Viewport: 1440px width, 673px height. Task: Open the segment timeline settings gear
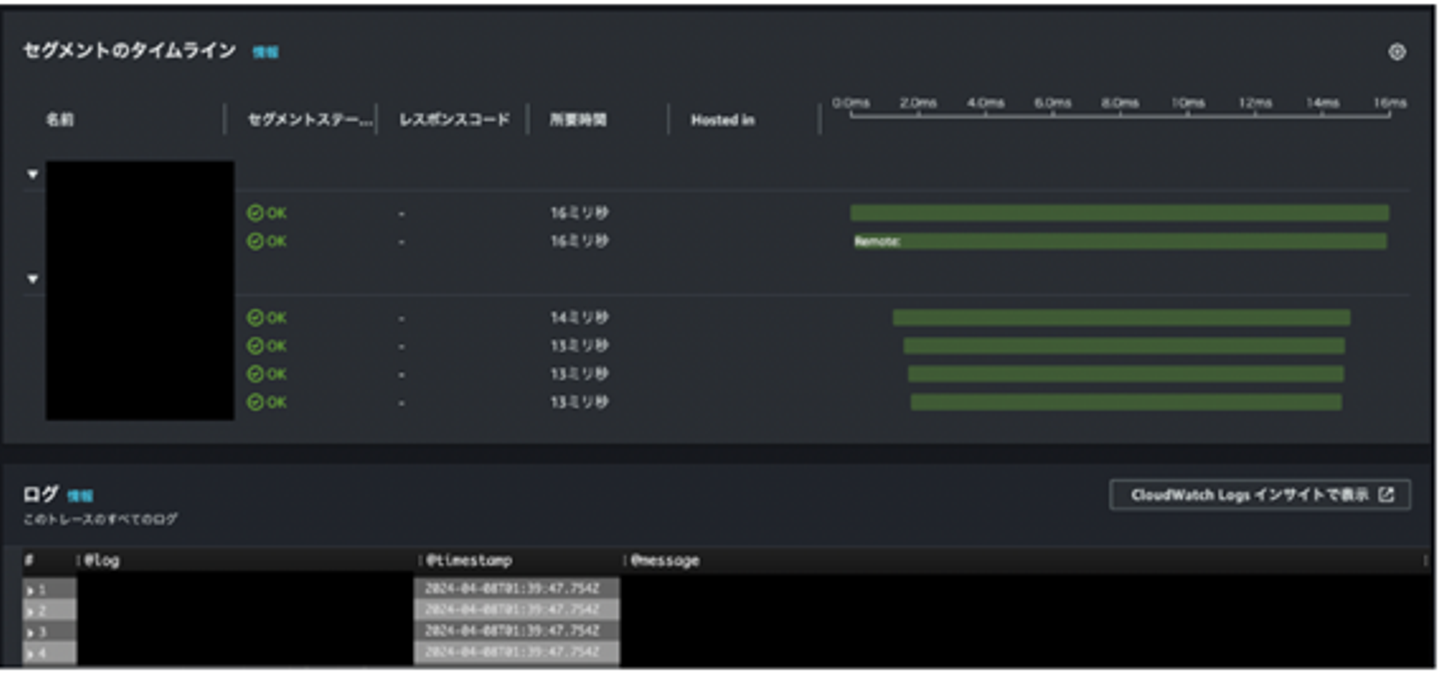(x=1397, y=52)
